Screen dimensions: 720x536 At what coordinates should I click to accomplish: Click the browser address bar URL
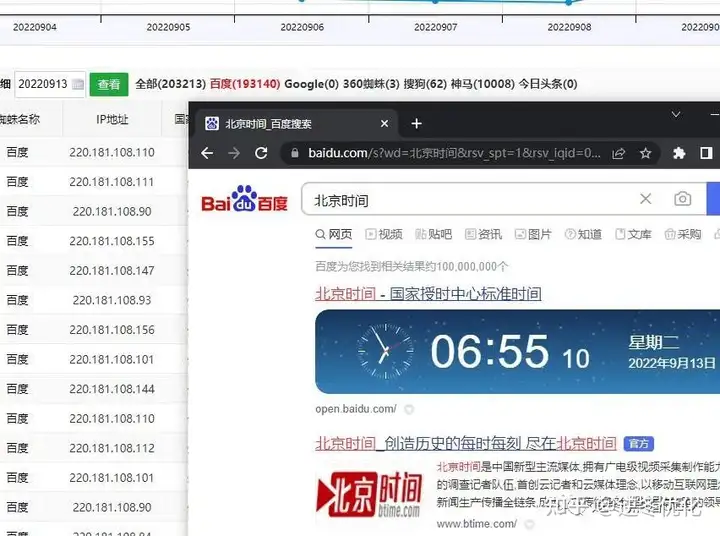pyautogui.click(x=454, y=153)
